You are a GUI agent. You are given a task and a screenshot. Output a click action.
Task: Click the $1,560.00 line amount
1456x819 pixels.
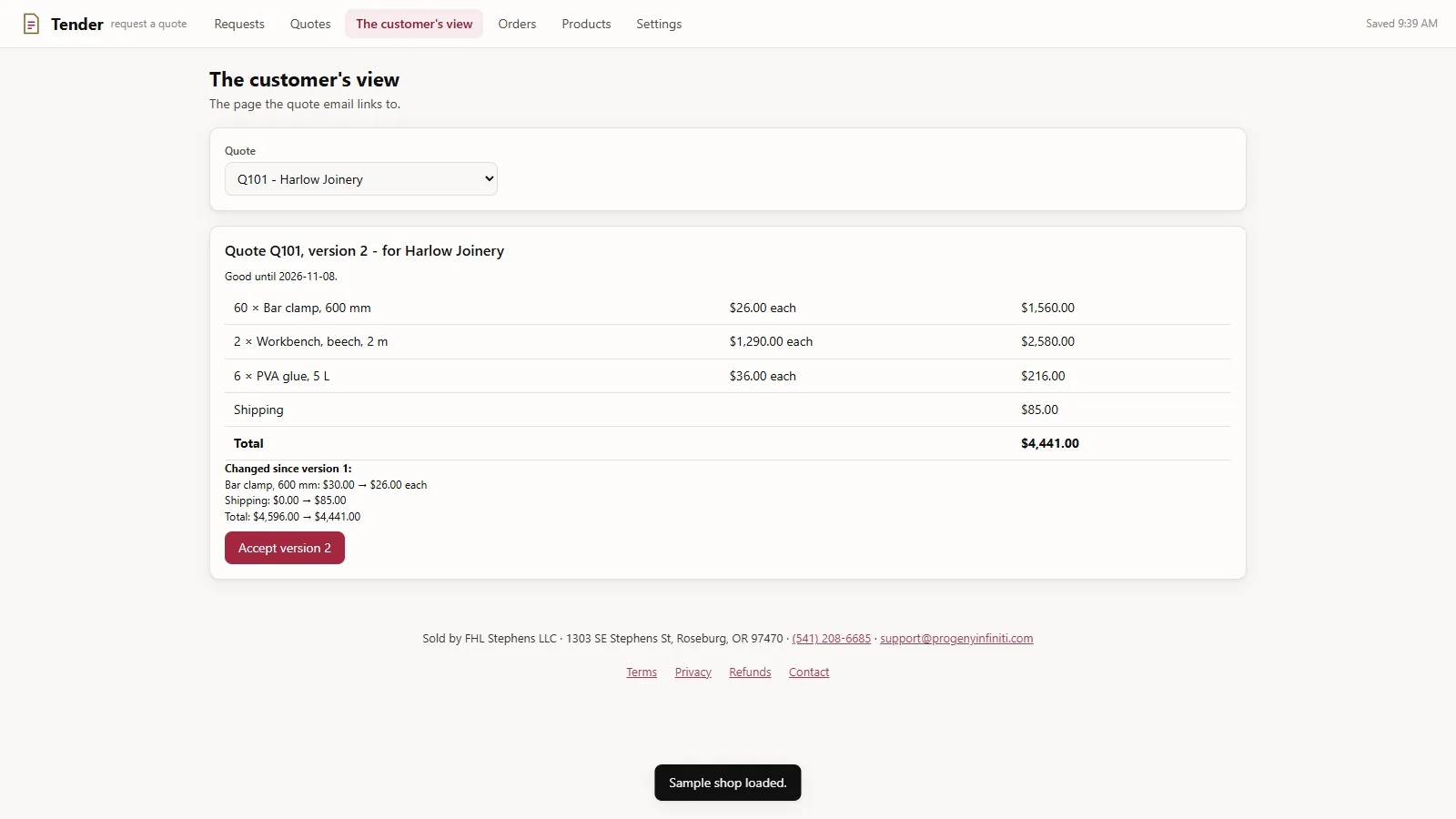pos(1047,308)
